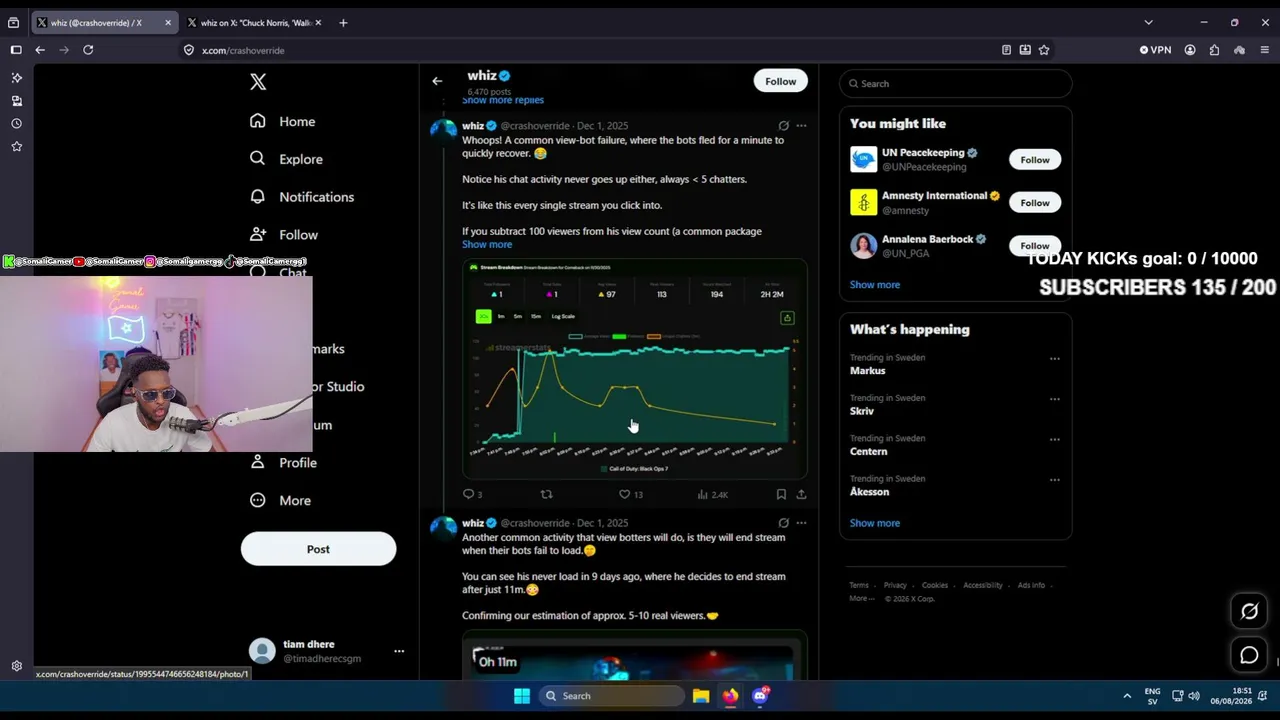This screenshot has width=1280, height=720.
Task: Open options for the Åkesson trend
Action: (1054, 480)
